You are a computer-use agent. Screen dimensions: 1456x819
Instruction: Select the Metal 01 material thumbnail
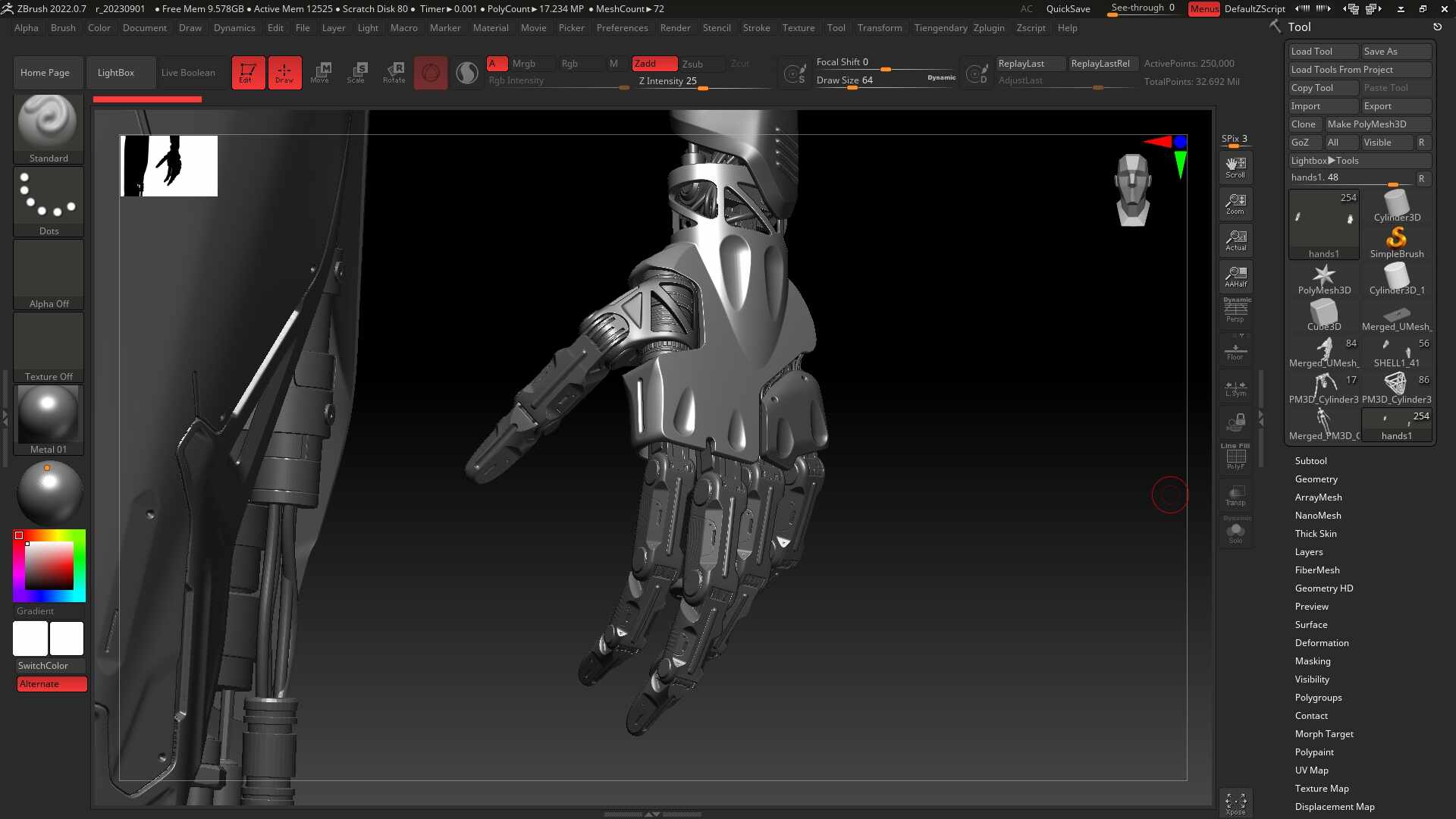click(49, 420)
